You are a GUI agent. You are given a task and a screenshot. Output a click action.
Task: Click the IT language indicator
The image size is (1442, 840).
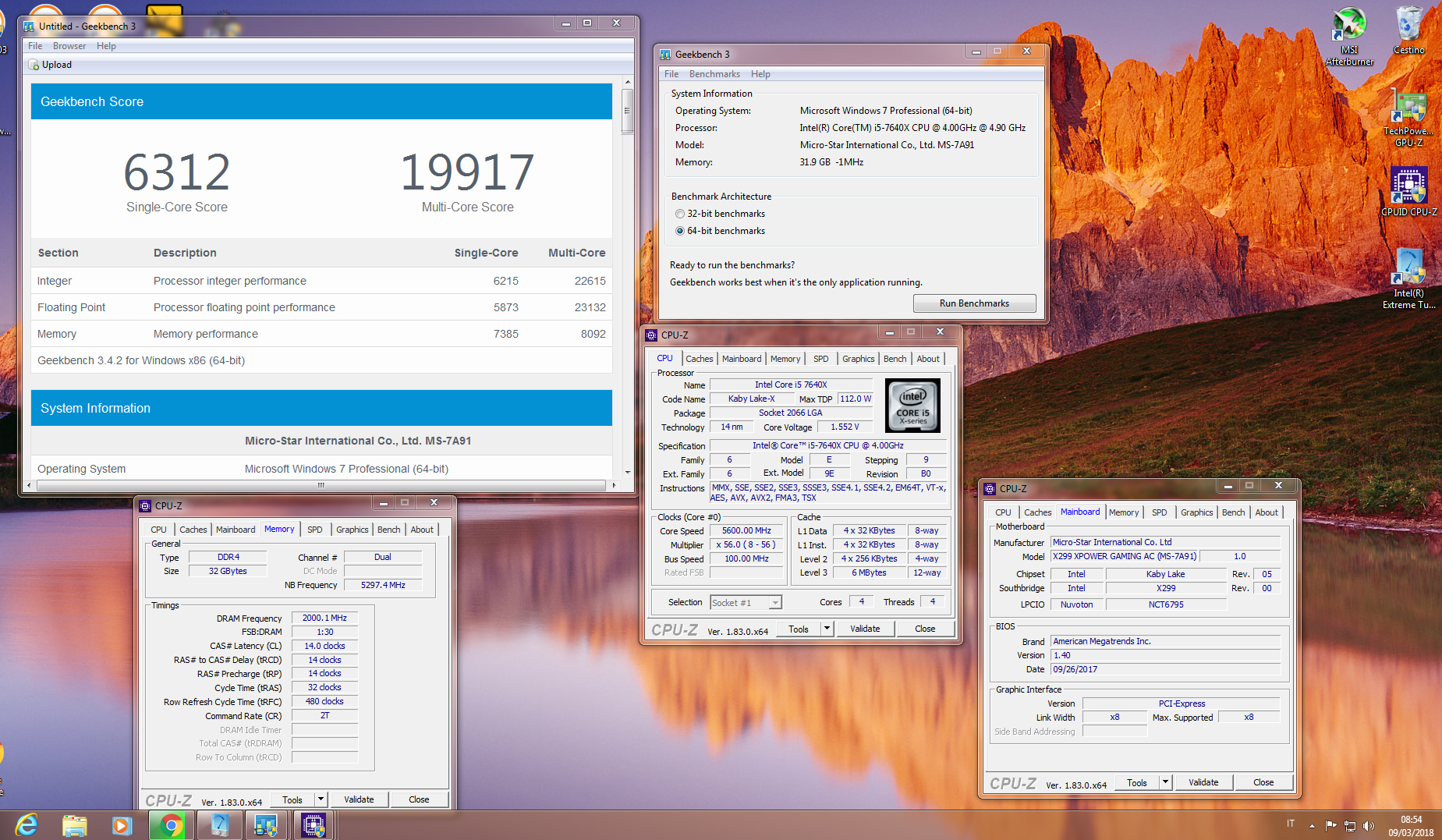tap(1291, 824)
